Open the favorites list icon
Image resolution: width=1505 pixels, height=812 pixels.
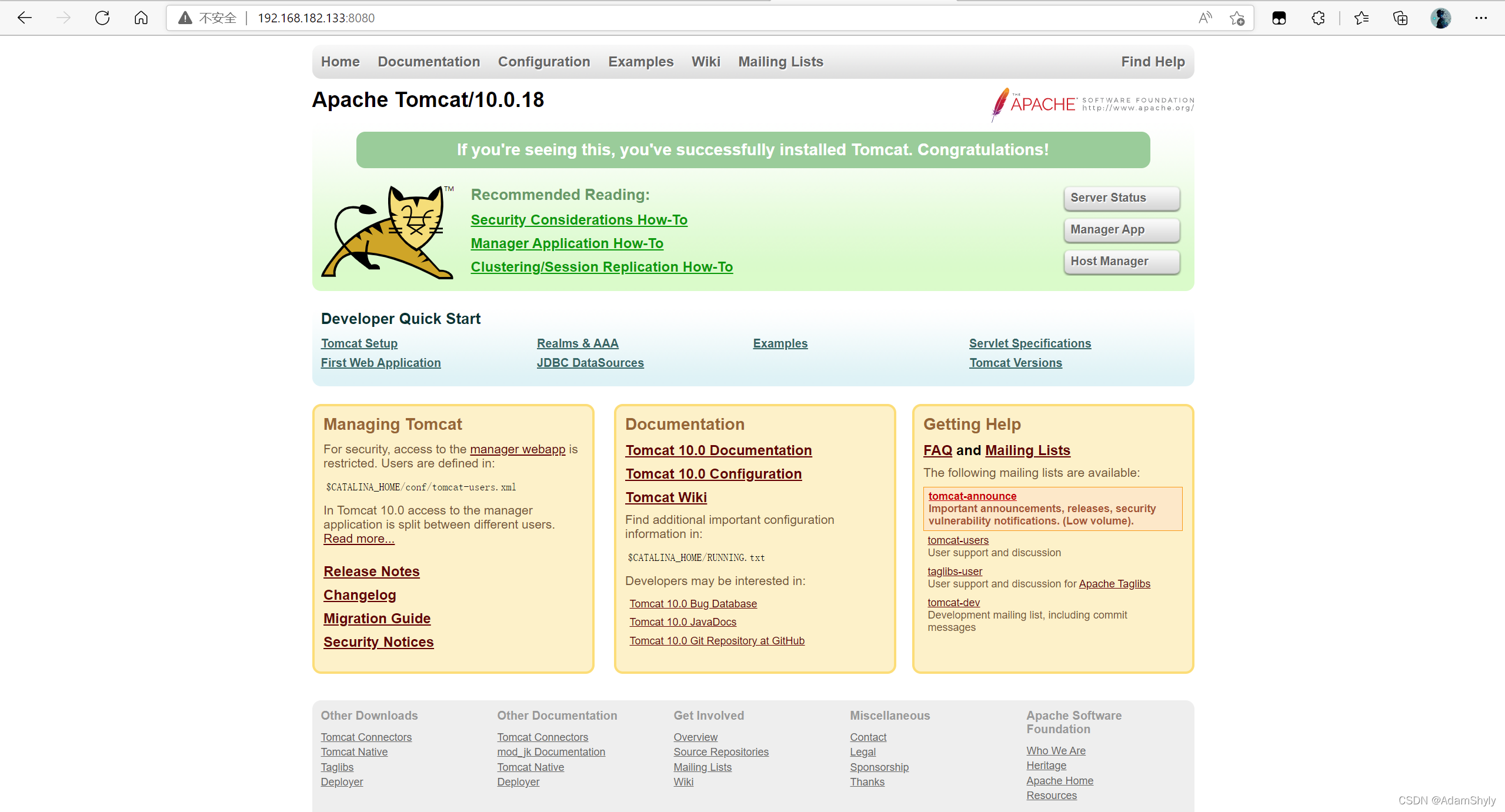pos(1361,18)
